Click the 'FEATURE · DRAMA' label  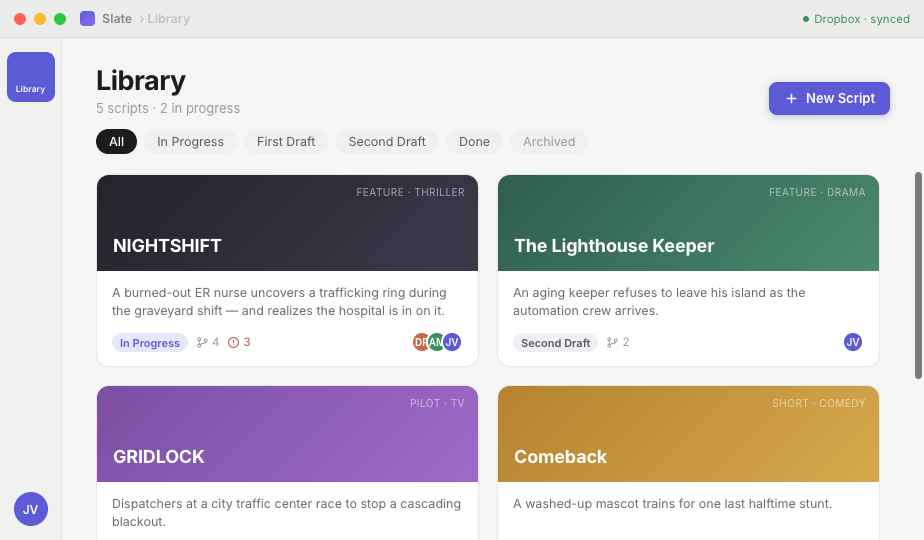(x=817, y=192)
